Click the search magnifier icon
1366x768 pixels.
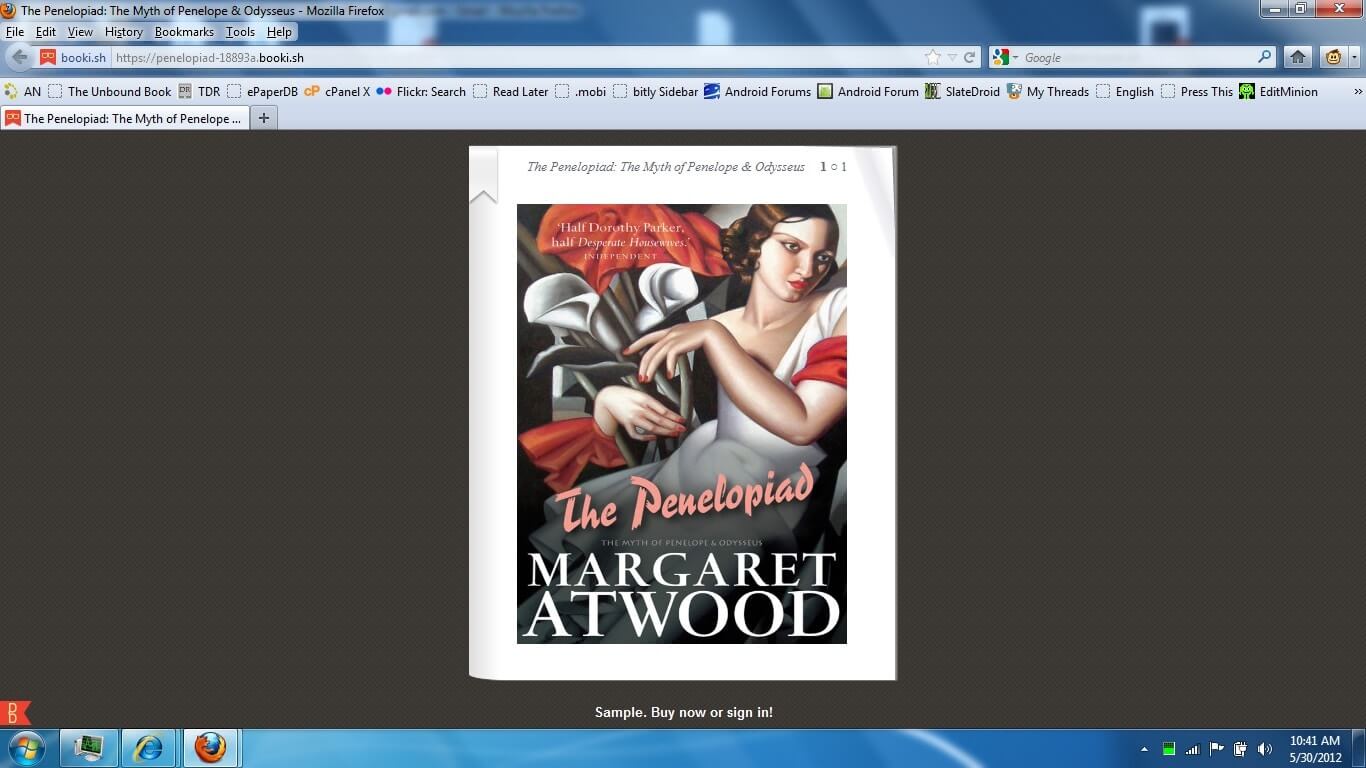[1265, 57]
